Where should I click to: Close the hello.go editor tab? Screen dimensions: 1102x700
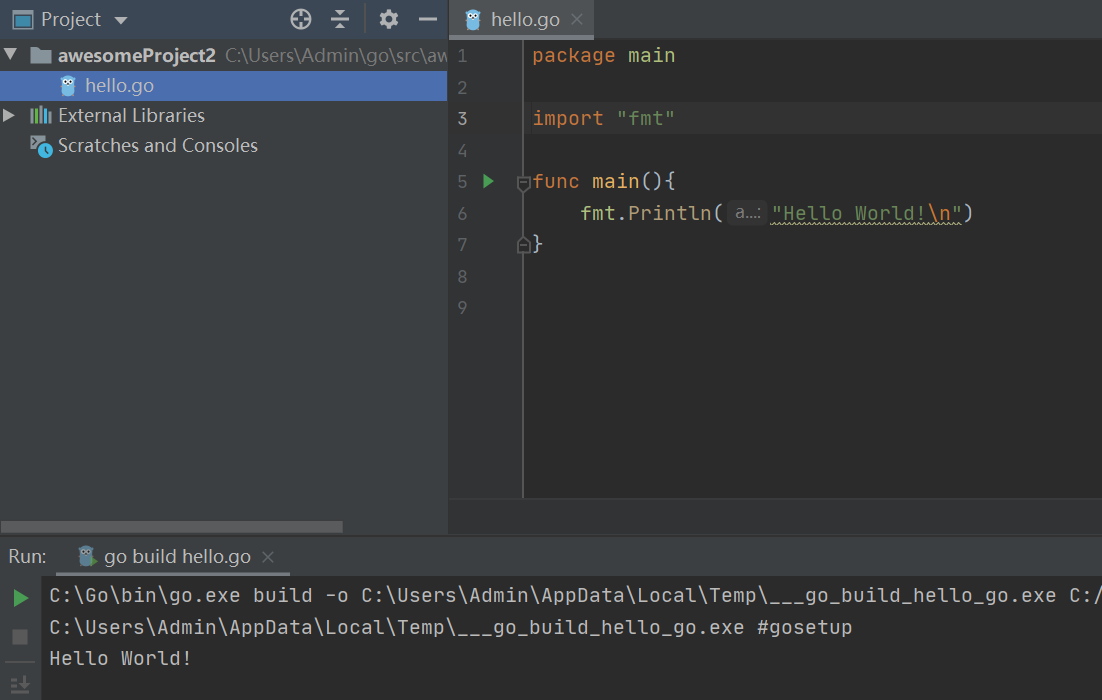pyautogui.click(x=577, y=19)
